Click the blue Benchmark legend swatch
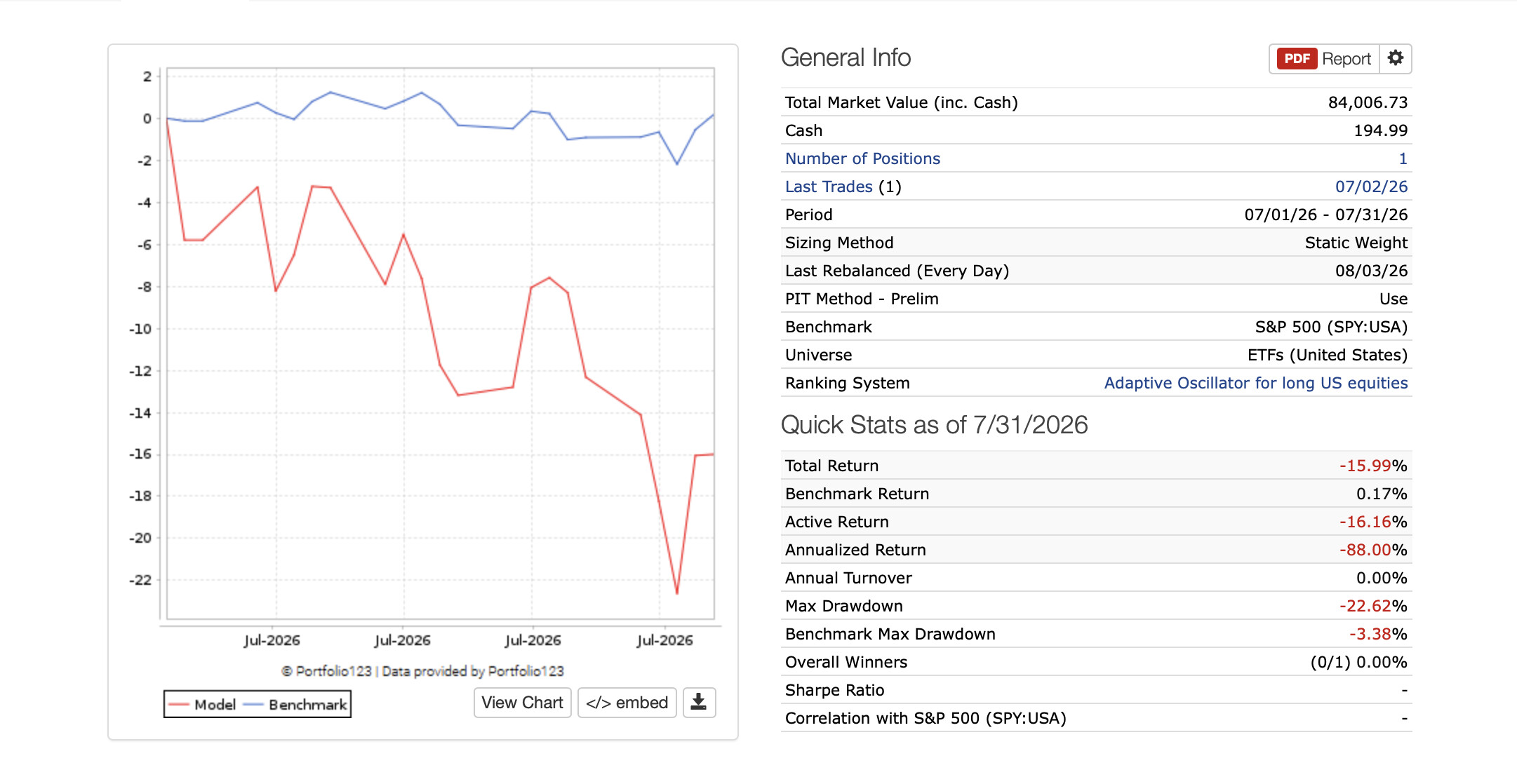Image resolution: width=1517 pixels, height=784 pixels. [x=253, y=705]
